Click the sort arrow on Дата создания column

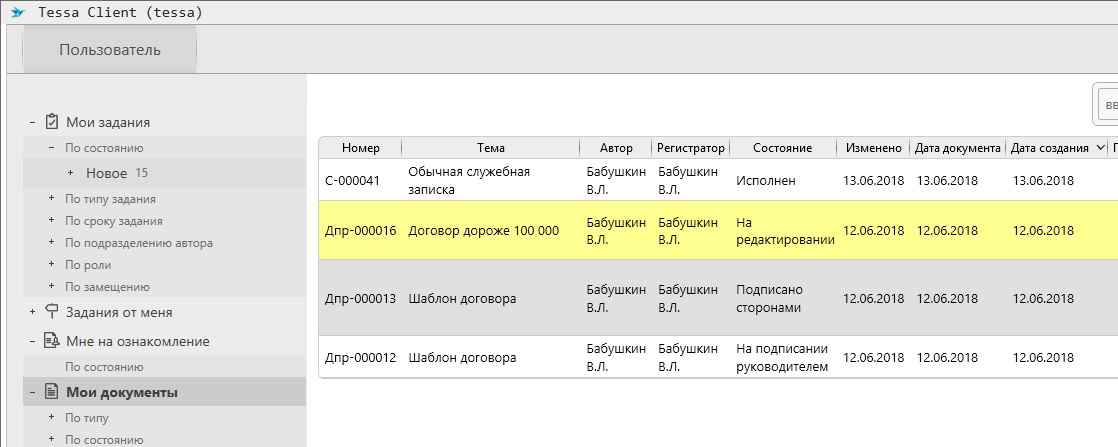pos(1100,148)
